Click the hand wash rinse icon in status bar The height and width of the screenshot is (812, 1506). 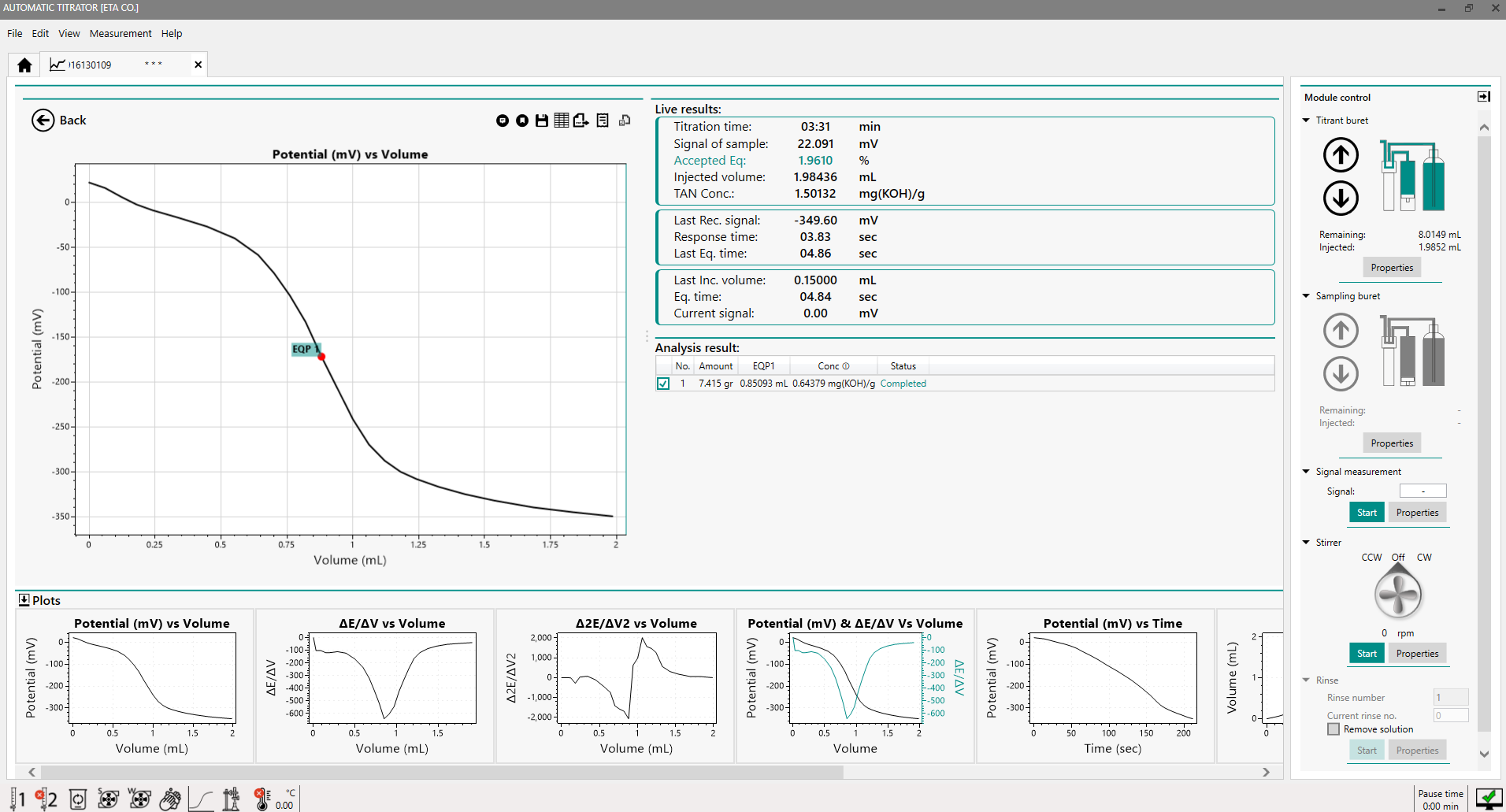coord(170,799)
